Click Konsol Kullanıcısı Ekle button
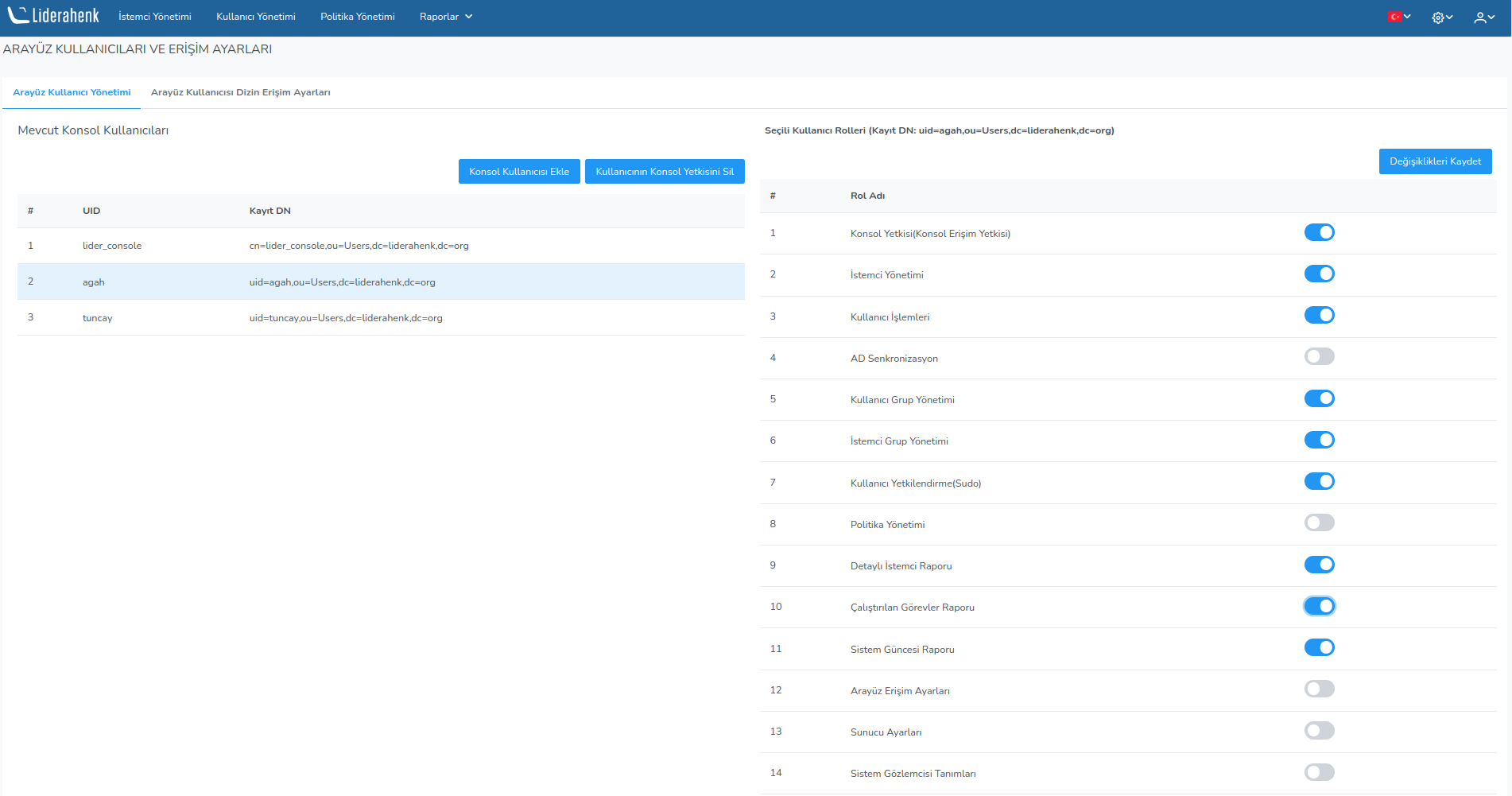Image resolution: width=1512 pixels, height=796 pixels. click(519, 171)
